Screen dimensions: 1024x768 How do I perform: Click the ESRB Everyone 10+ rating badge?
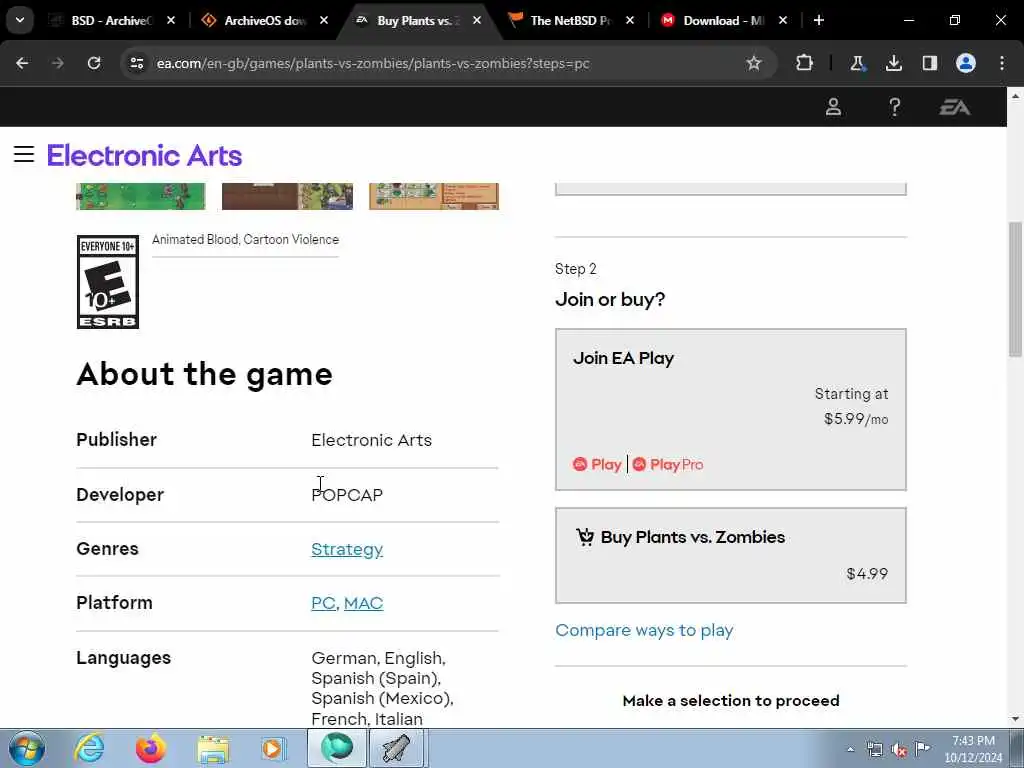pos(108,281)
